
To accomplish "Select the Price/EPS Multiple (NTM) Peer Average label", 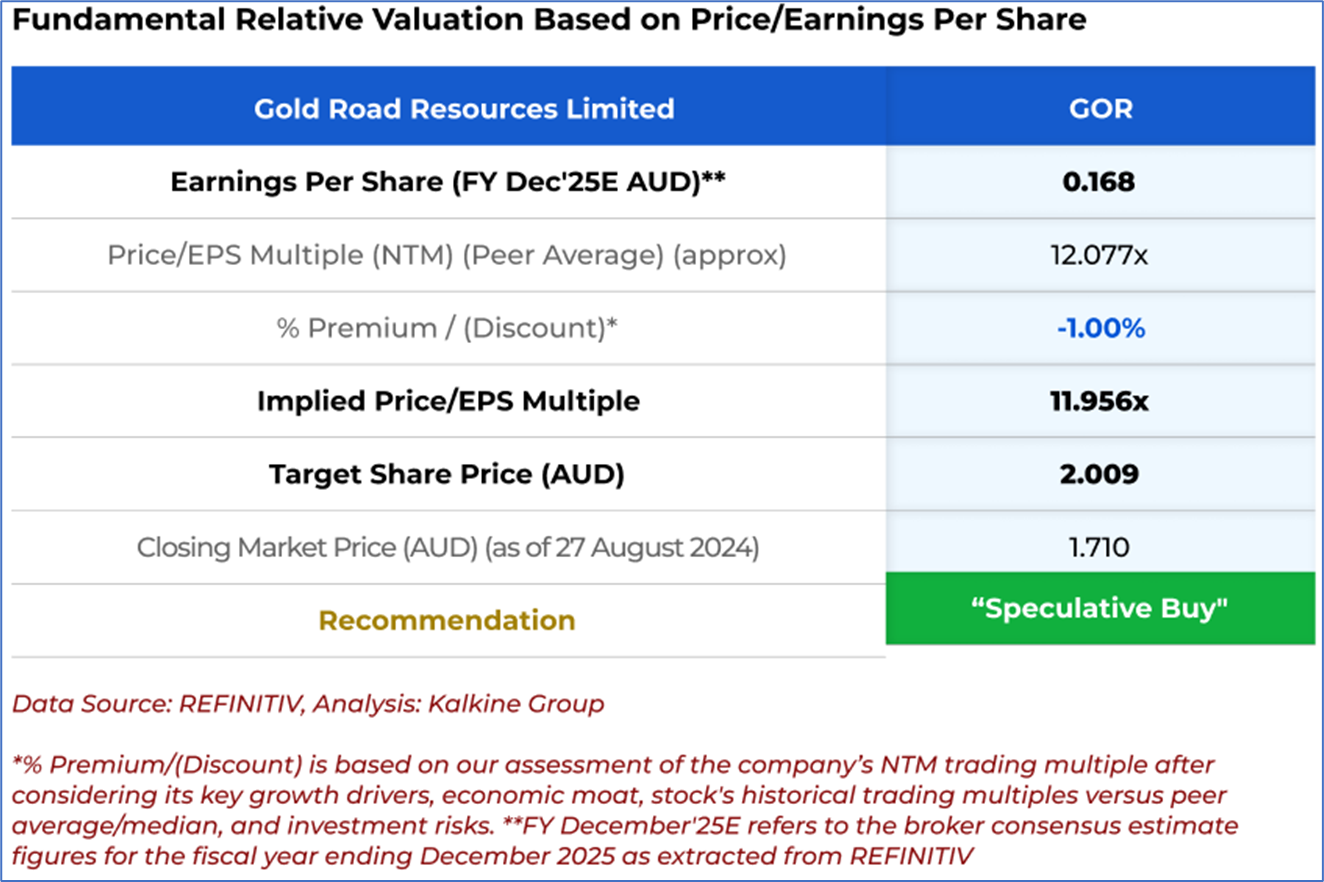I will [447, 255].
